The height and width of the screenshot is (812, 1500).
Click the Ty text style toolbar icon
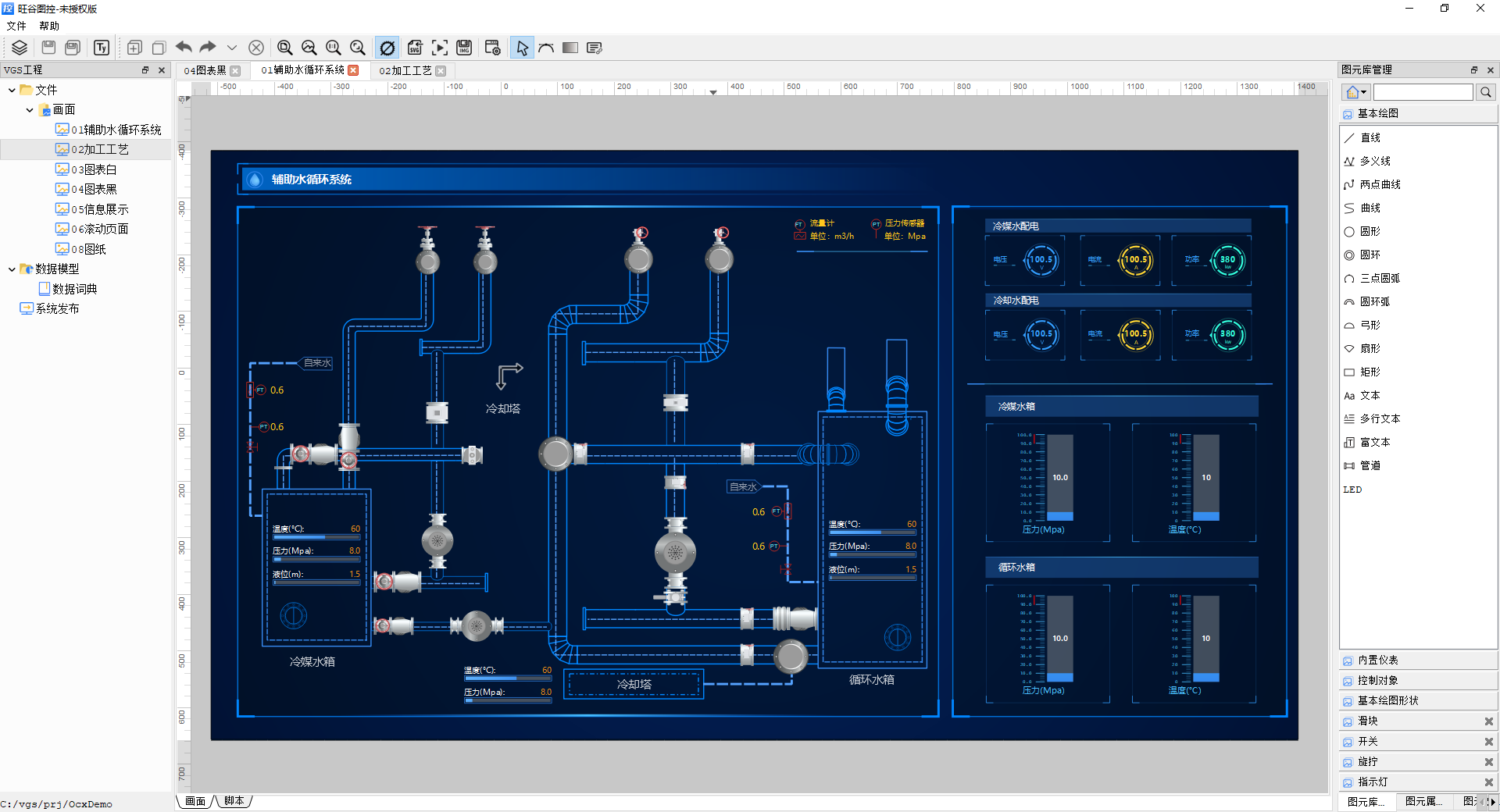tap(102, 48)
